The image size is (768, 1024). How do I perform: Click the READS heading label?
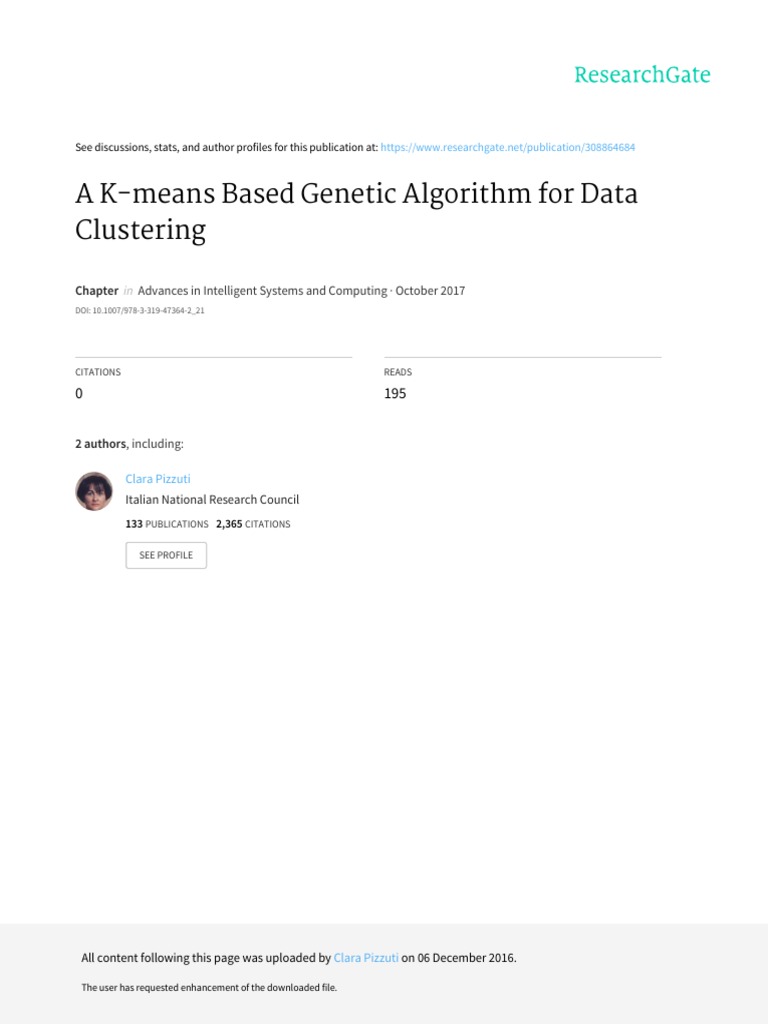click(x=398, y=372)
